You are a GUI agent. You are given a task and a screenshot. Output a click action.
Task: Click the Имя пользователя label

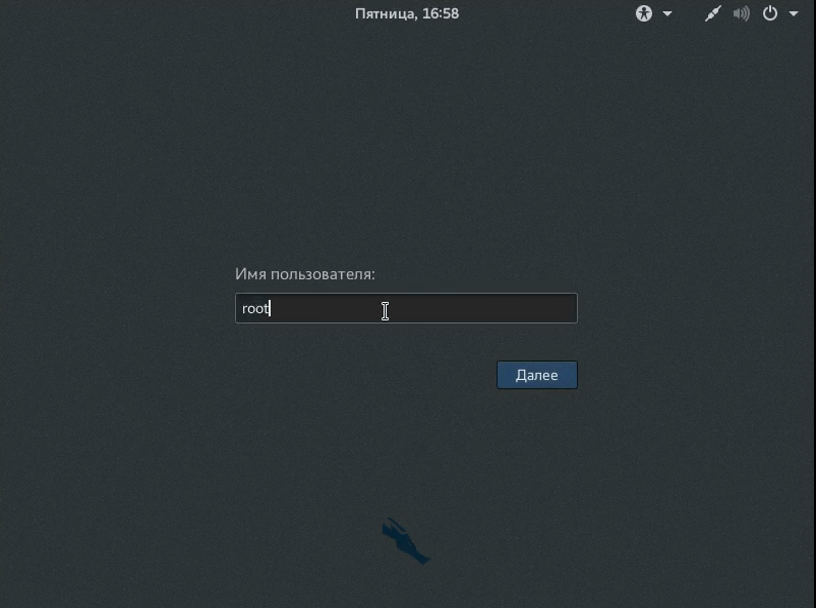coord(305,274)
